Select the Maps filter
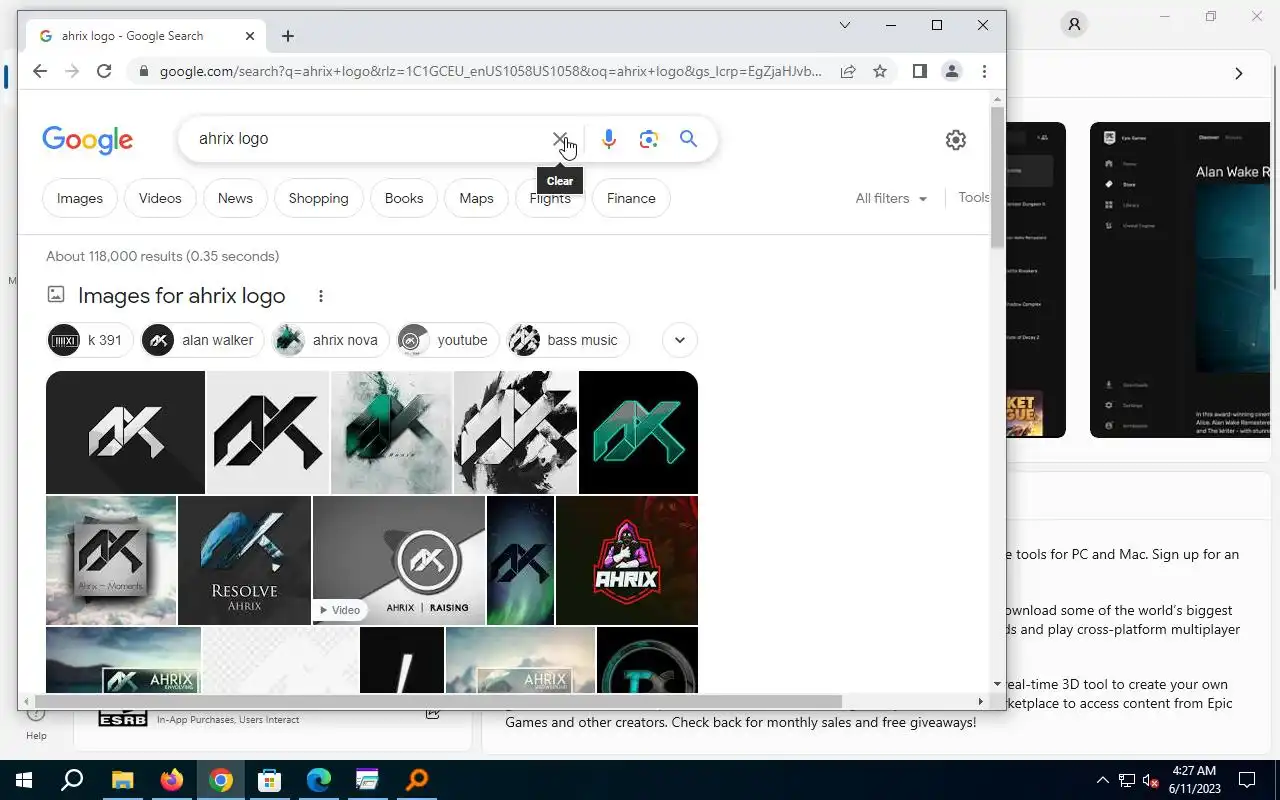This screenshot has width=1280, height=800. [476, 198]
